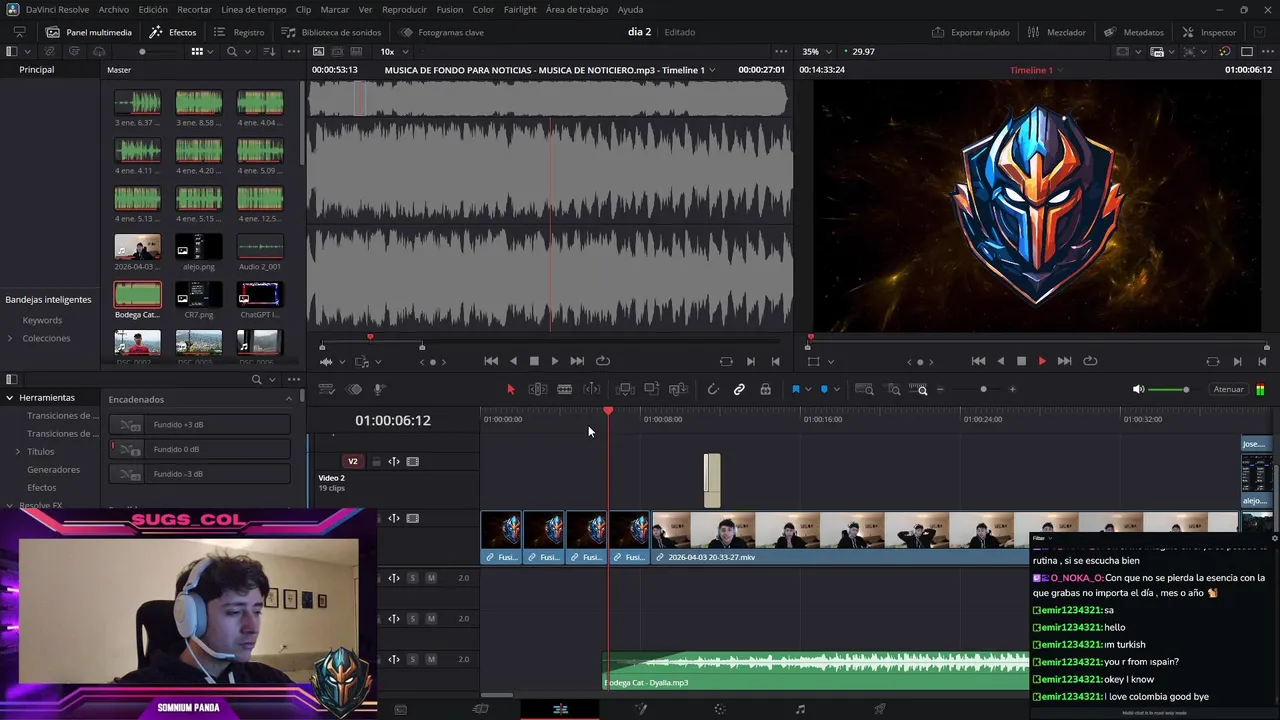The image size is (1280, 720).
Task: Zoom out the timeline with minus
Action: tap(940, 389)
